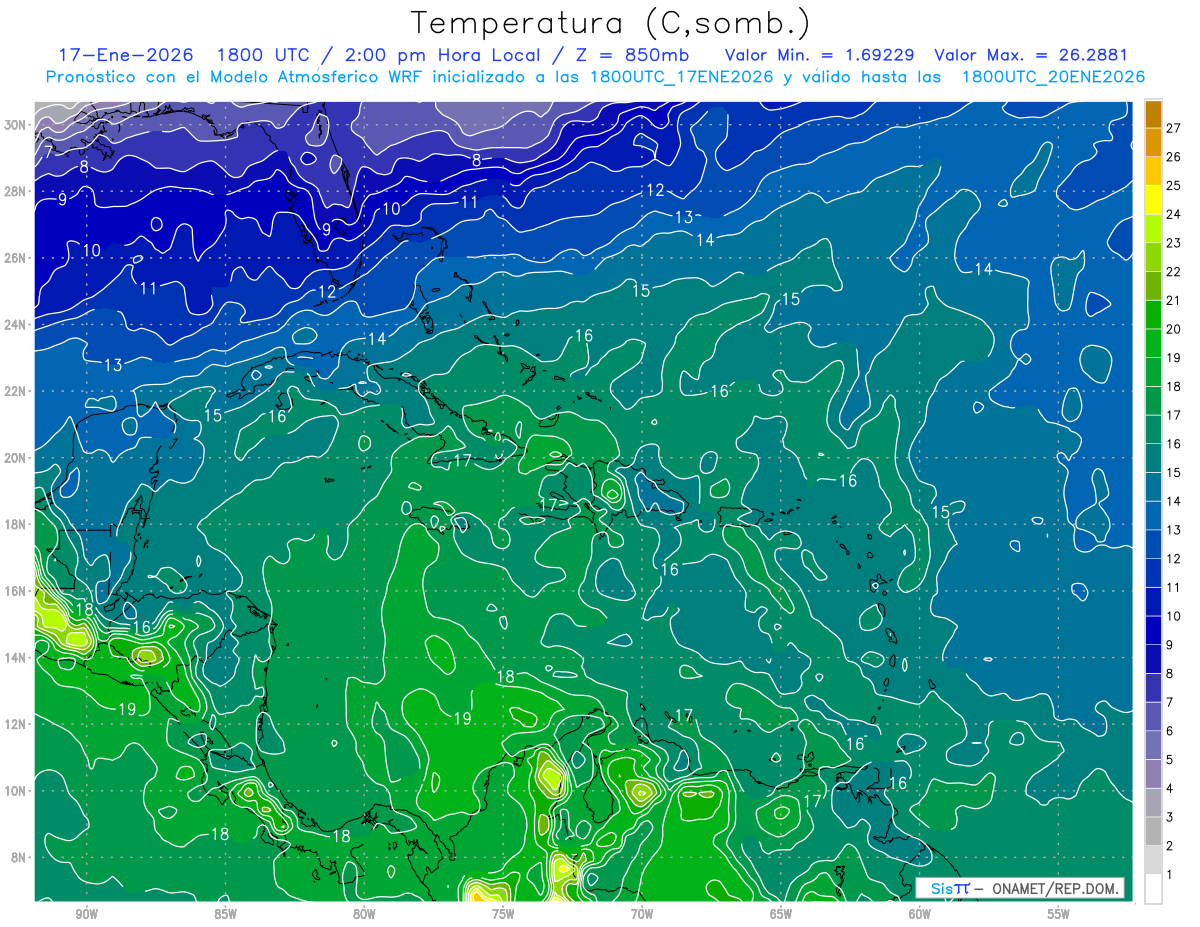
Task: Click the "80W" longitude axis label
Action: pos(364,914)
